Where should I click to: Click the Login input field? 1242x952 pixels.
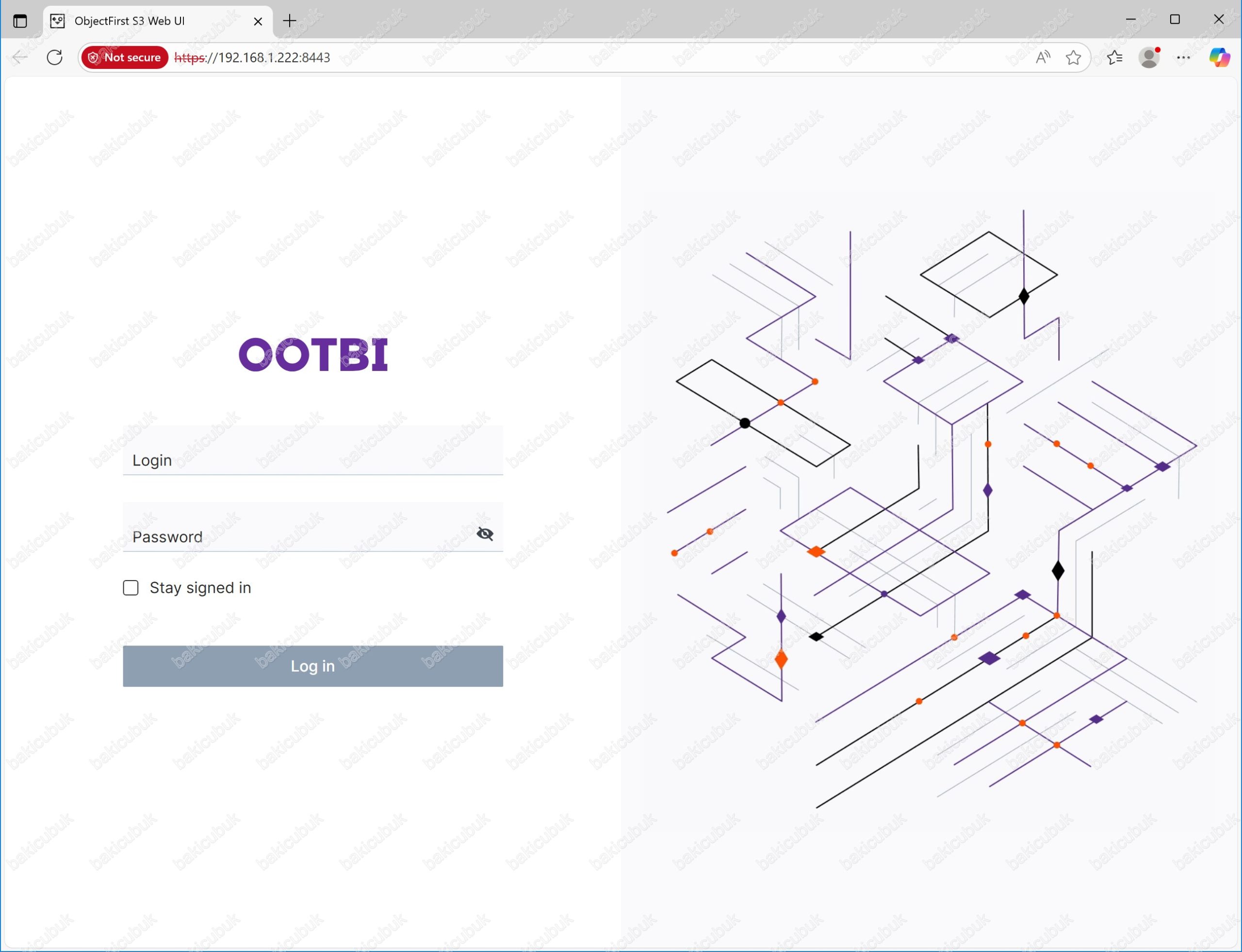[x=313, y=451]
